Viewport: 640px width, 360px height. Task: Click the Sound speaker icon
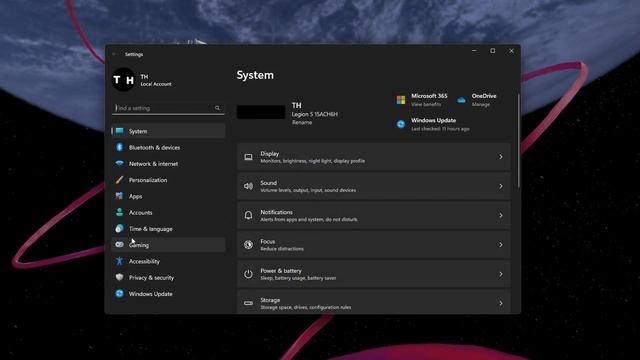pos(249,187)
